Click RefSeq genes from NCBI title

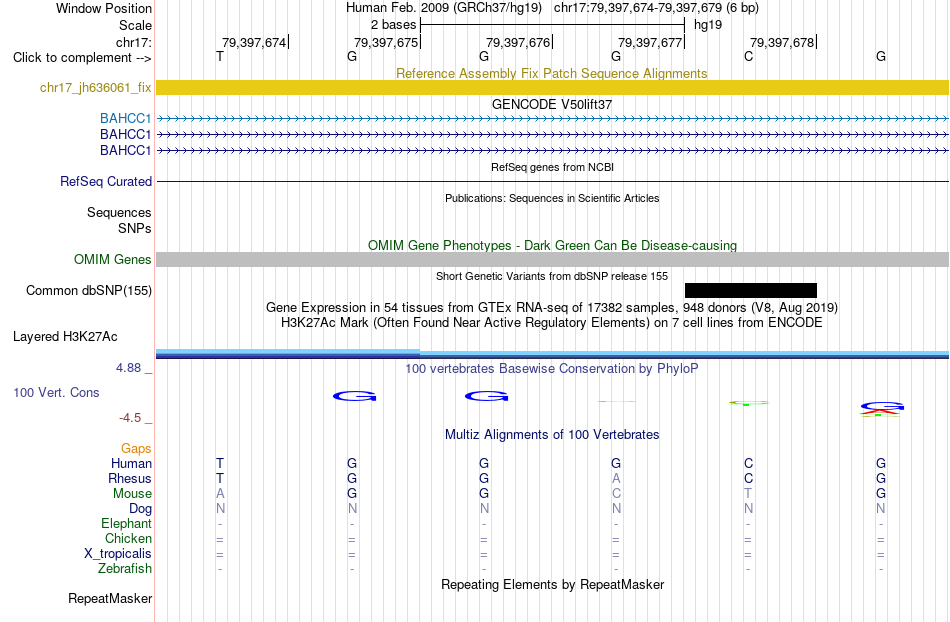pos(552,167)
